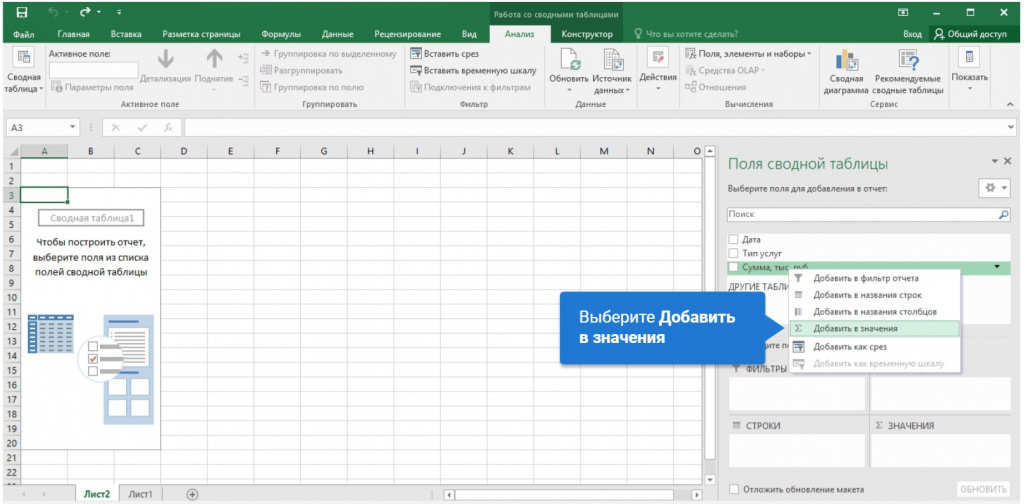The image size is (1024, 504).
Task: Click the save icon in the title bar
Action: [x=22, y=12]
